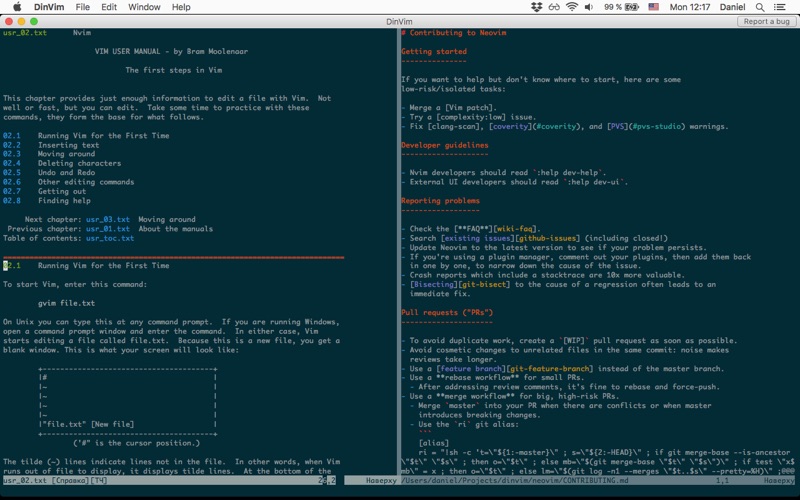Open the Help menu
The width and height of the screenshot is (800, 500).
tap(180, 7)
